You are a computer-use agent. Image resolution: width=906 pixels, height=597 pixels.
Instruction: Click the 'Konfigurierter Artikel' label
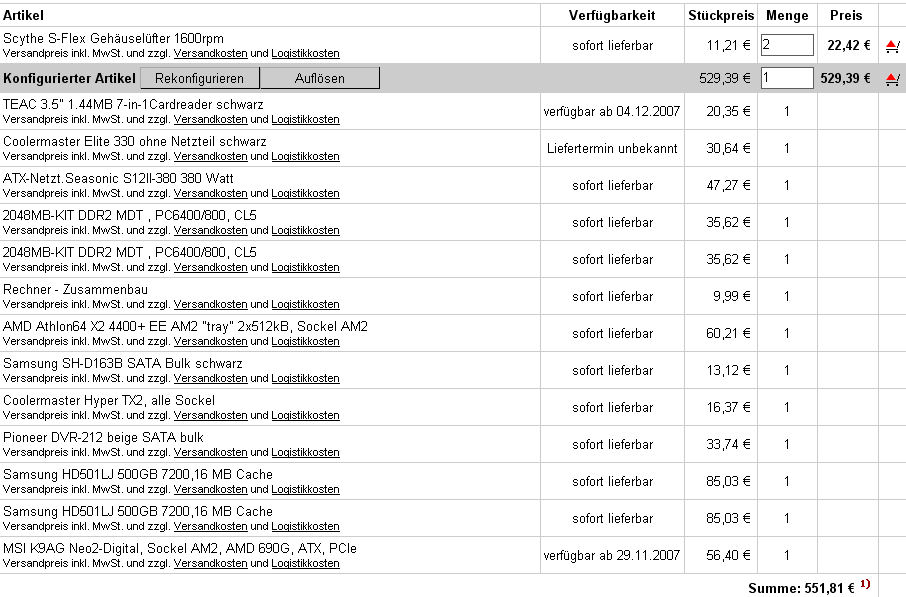click(x=69, y=79)
